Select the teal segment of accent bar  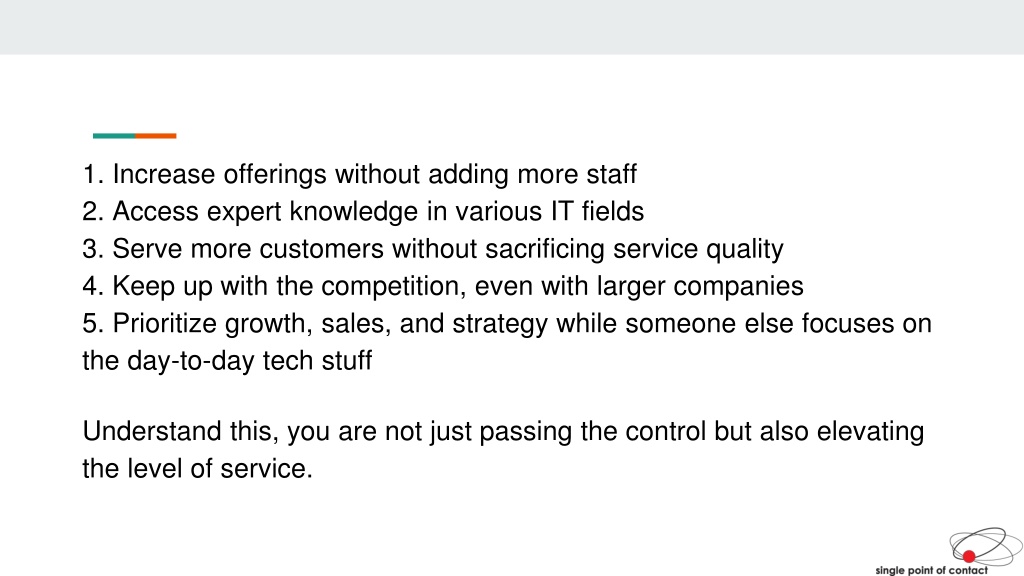114,136
